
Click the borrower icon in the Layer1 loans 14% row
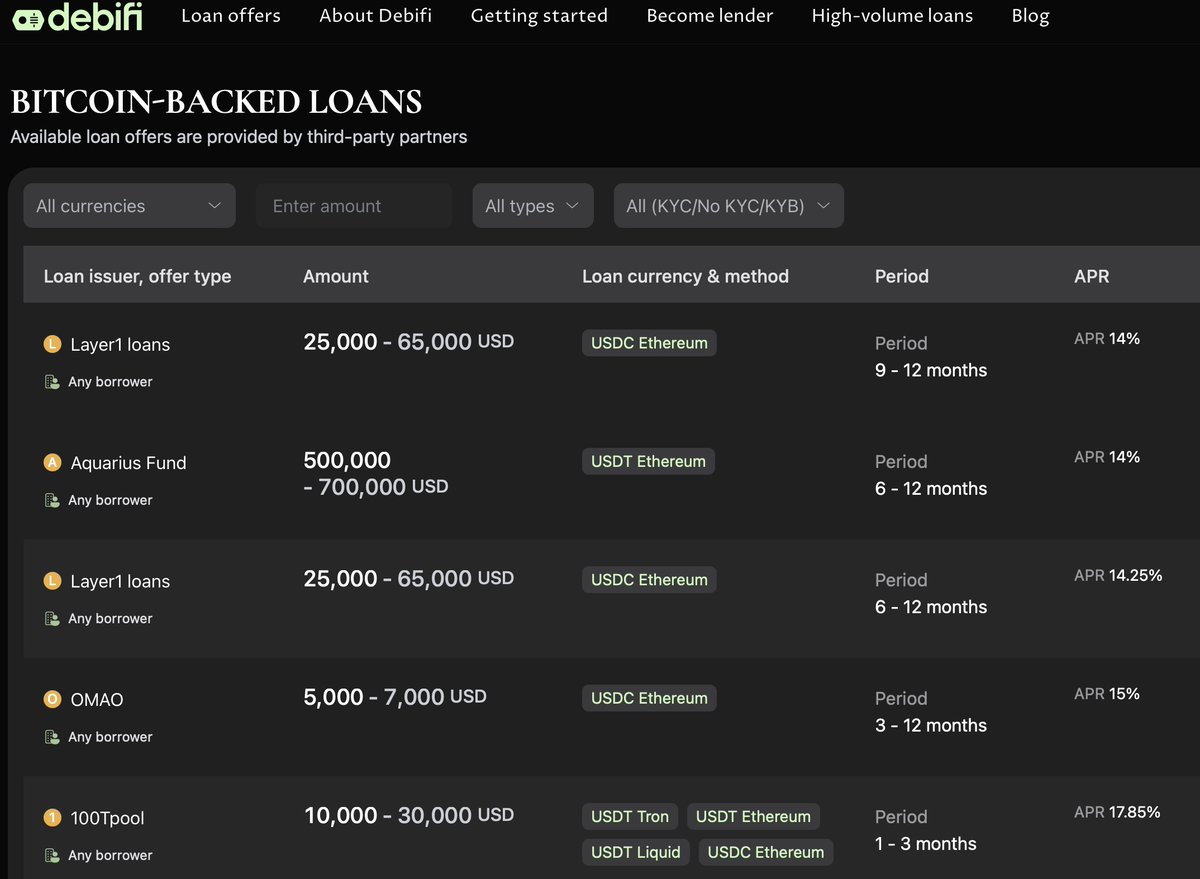pyautogui.click(x=52, y=382)
